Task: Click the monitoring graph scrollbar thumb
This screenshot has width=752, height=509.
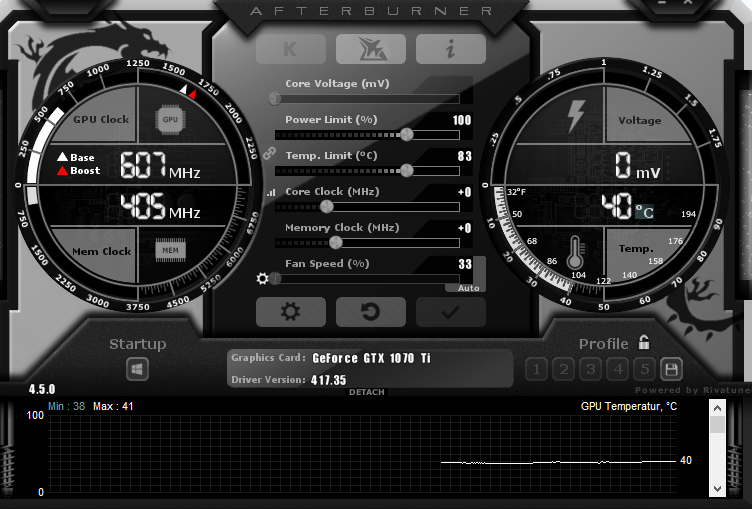Action: [x=717, y=425]
